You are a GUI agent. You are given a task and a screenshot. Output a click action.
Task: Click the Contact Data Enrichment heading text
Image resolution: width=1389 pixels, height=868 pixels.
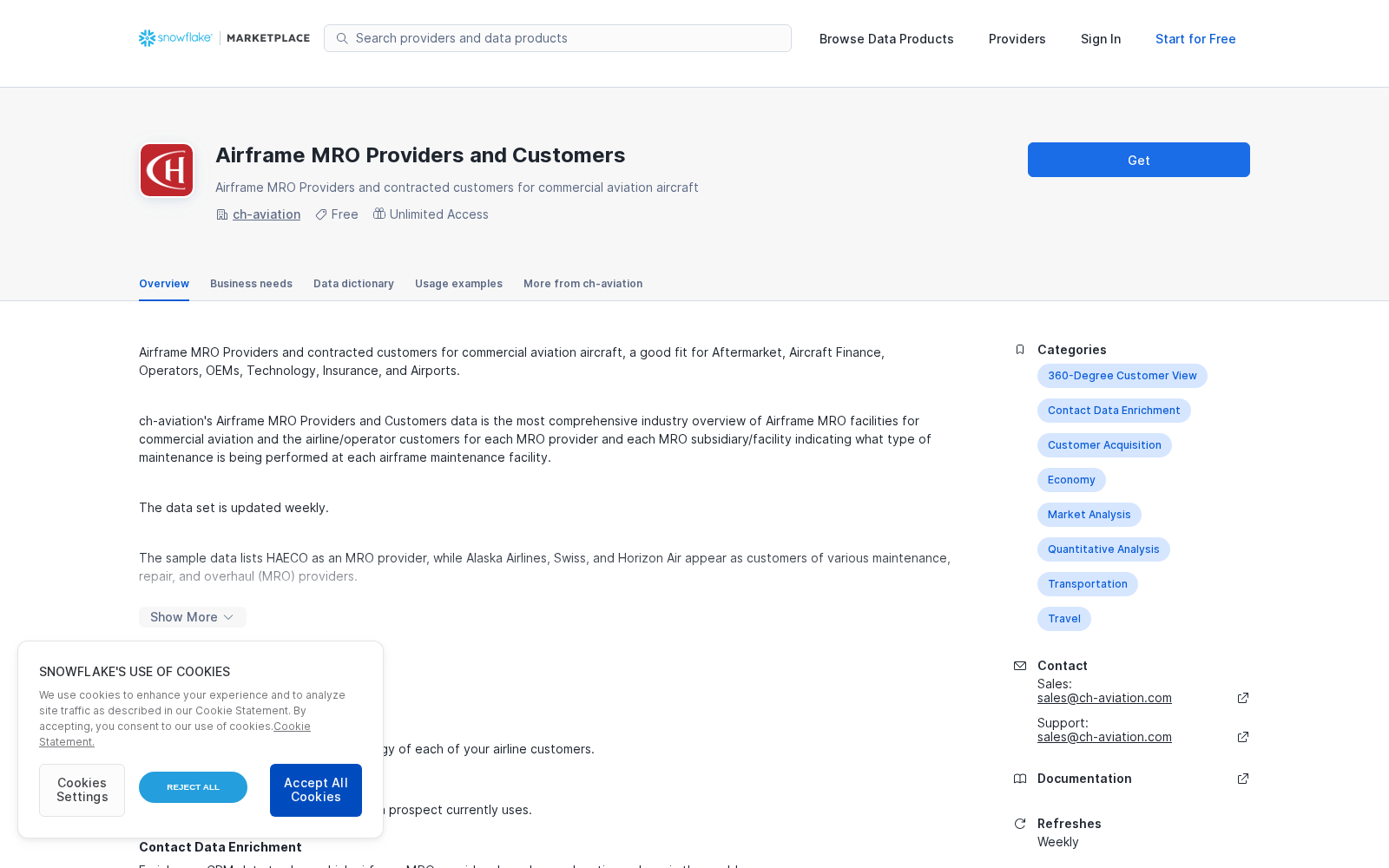221,847
